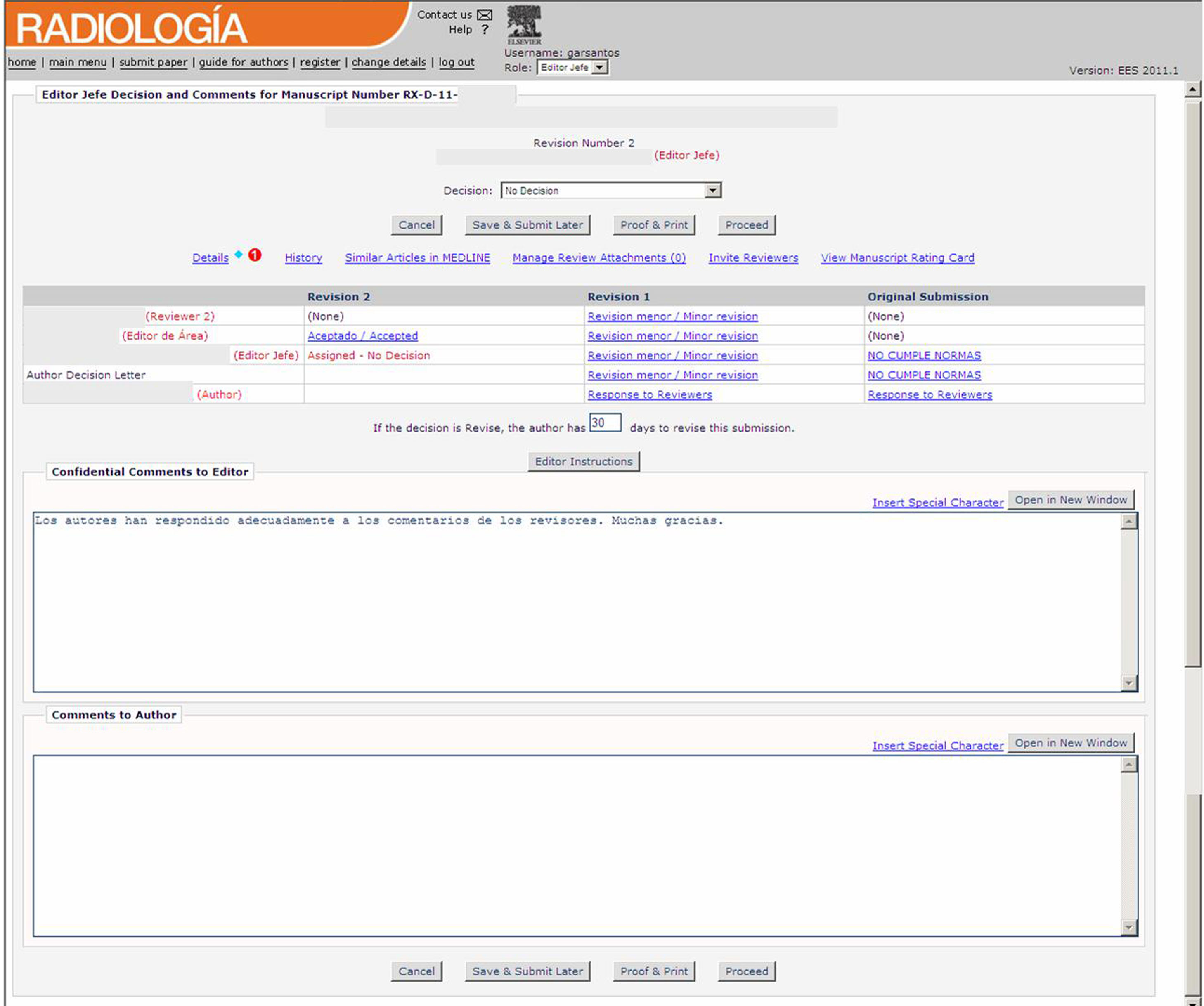The image size is (1204, 1006).
Task: Click the red number 1 flag icon
Action: tap(255, 255)
